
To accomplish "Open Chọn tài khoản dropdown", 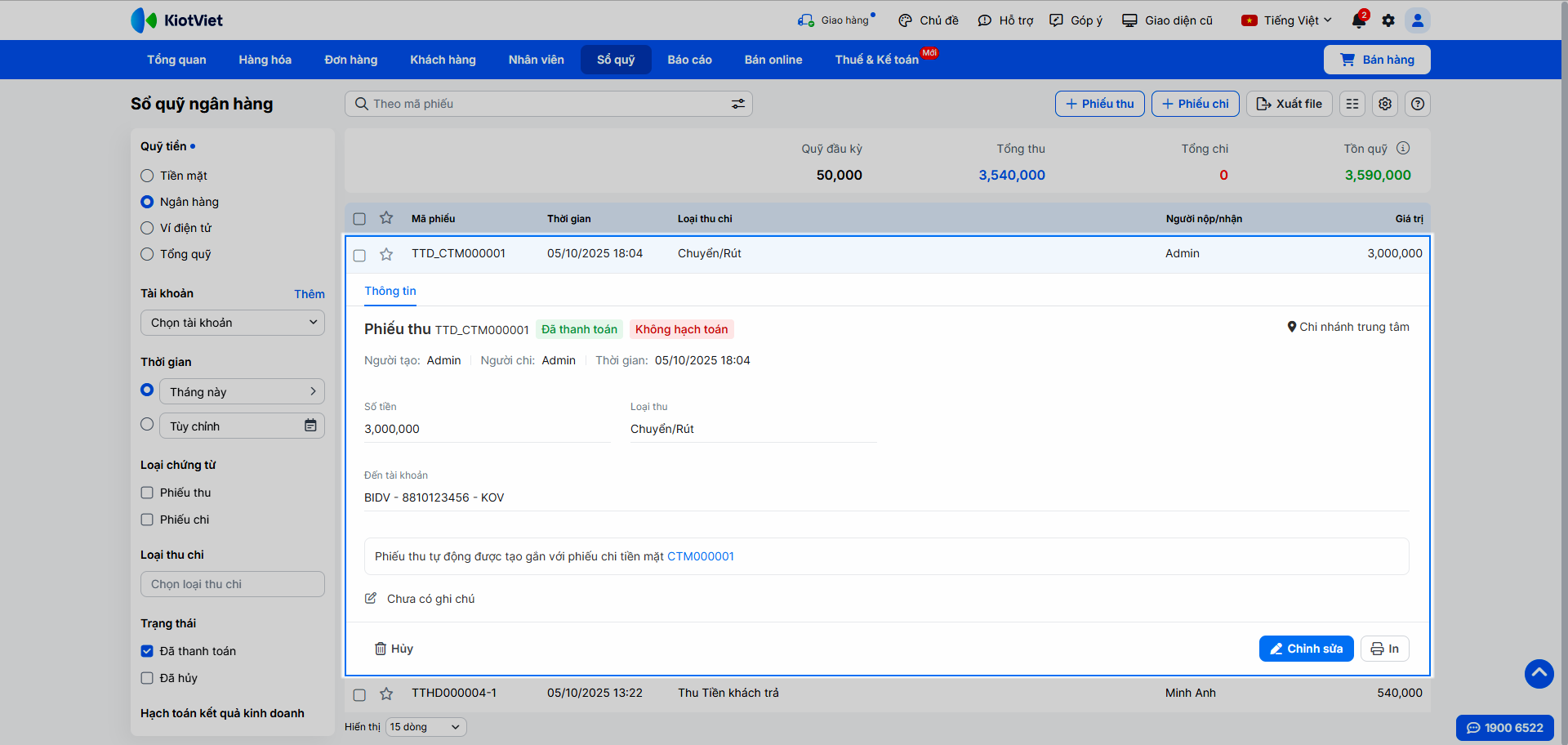I will tap(233, 323).
